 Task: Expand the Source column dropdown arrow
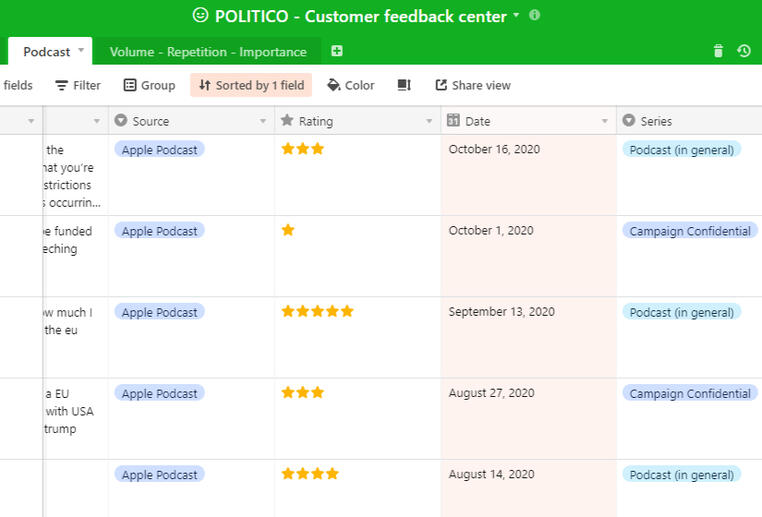pyautogui.click(x=263, y=121)
